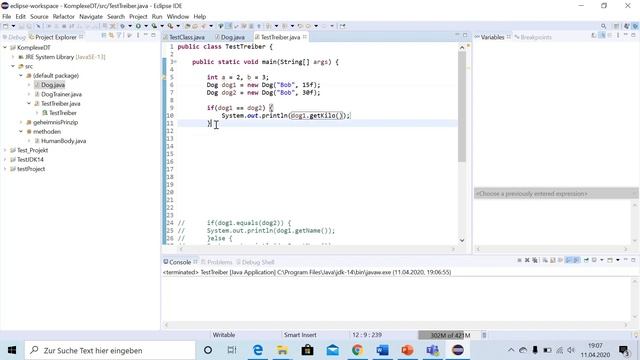Minimize the Console view
Image resolution: width=640 pixels, height=360 pixels.
(625, 260)
